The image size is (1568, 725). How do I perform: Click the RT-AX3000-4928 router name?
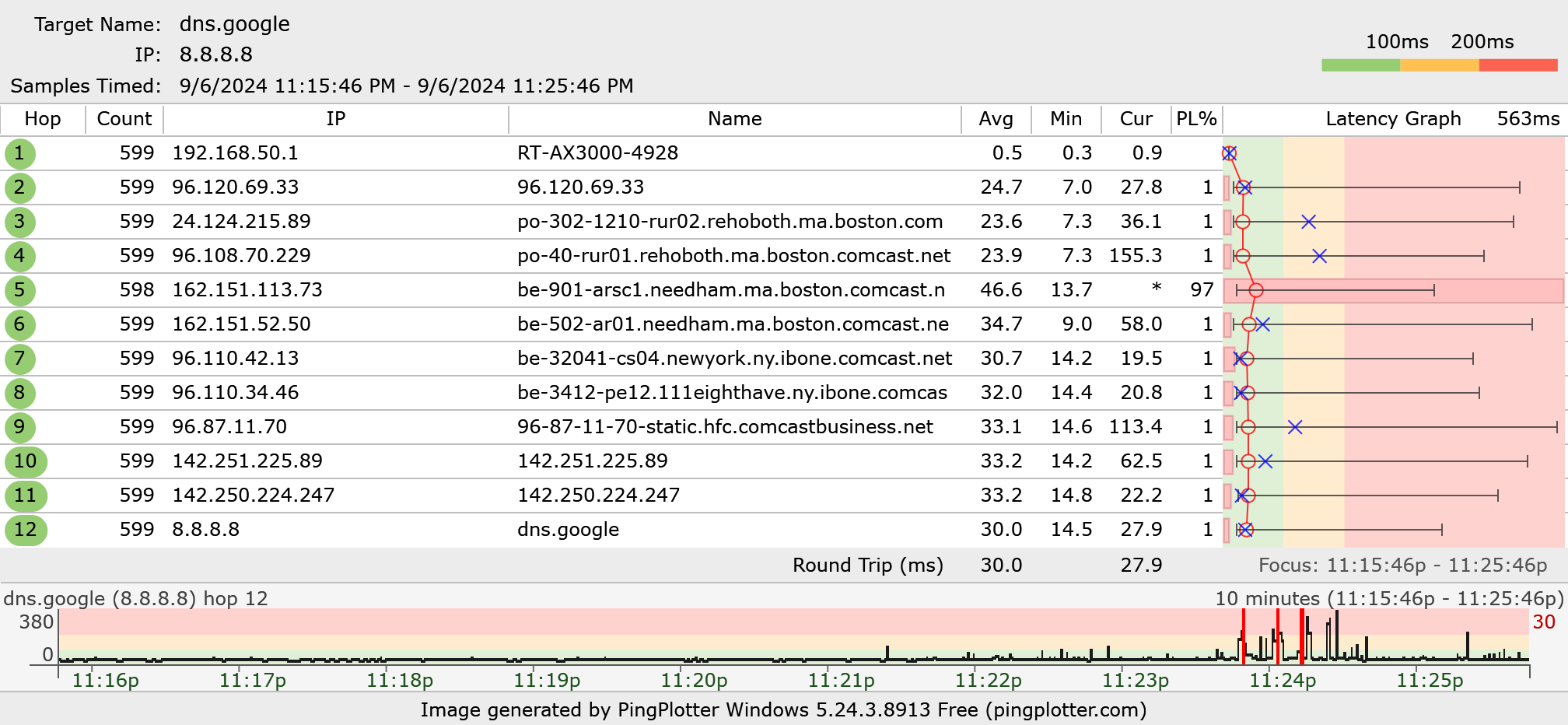[598, 153]
